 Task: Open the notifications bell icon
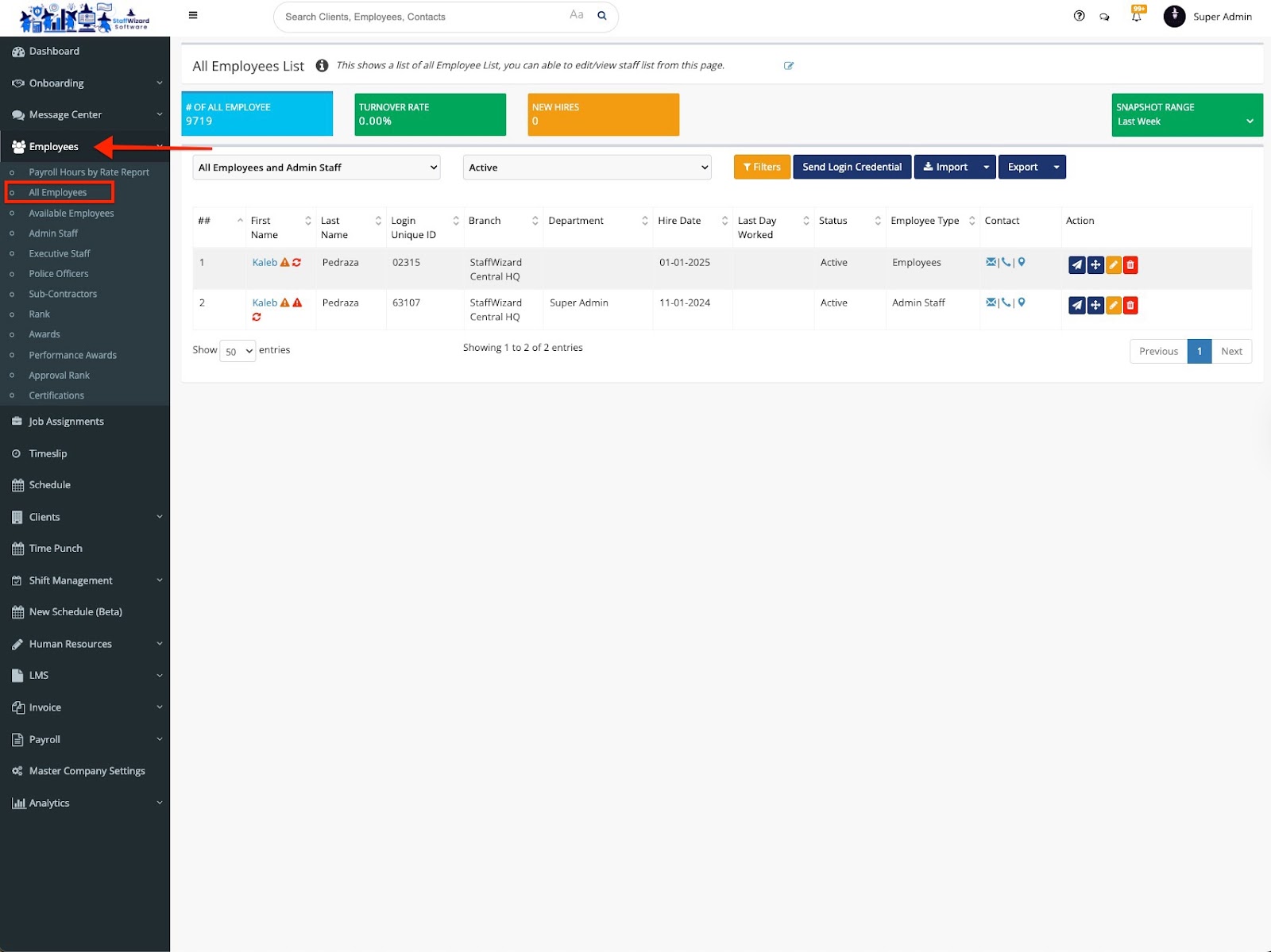[x=1136, y=17]
